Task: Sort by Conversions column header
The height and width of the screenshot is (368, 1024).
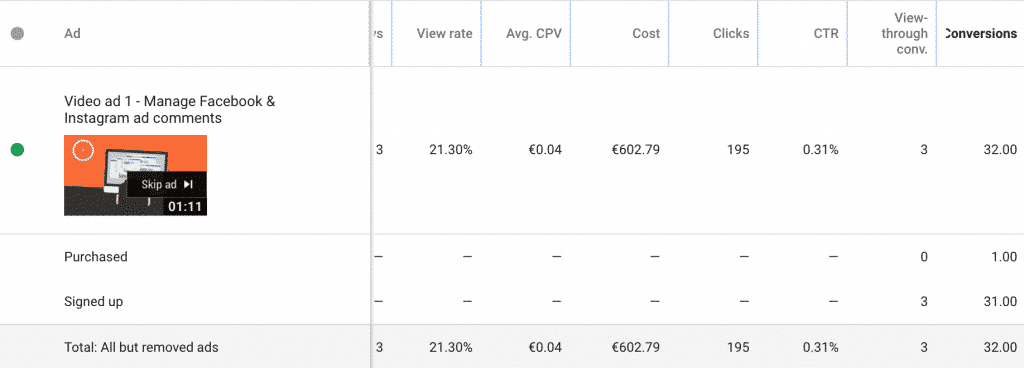Action: pyautogui.click(x=982, y=33)
